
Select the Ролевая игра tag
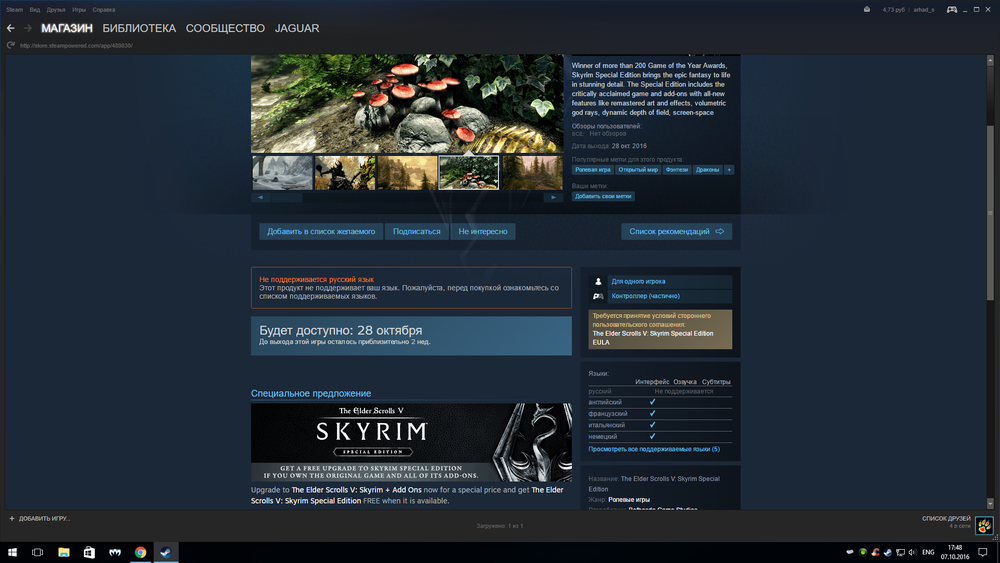tap(592, 170)
